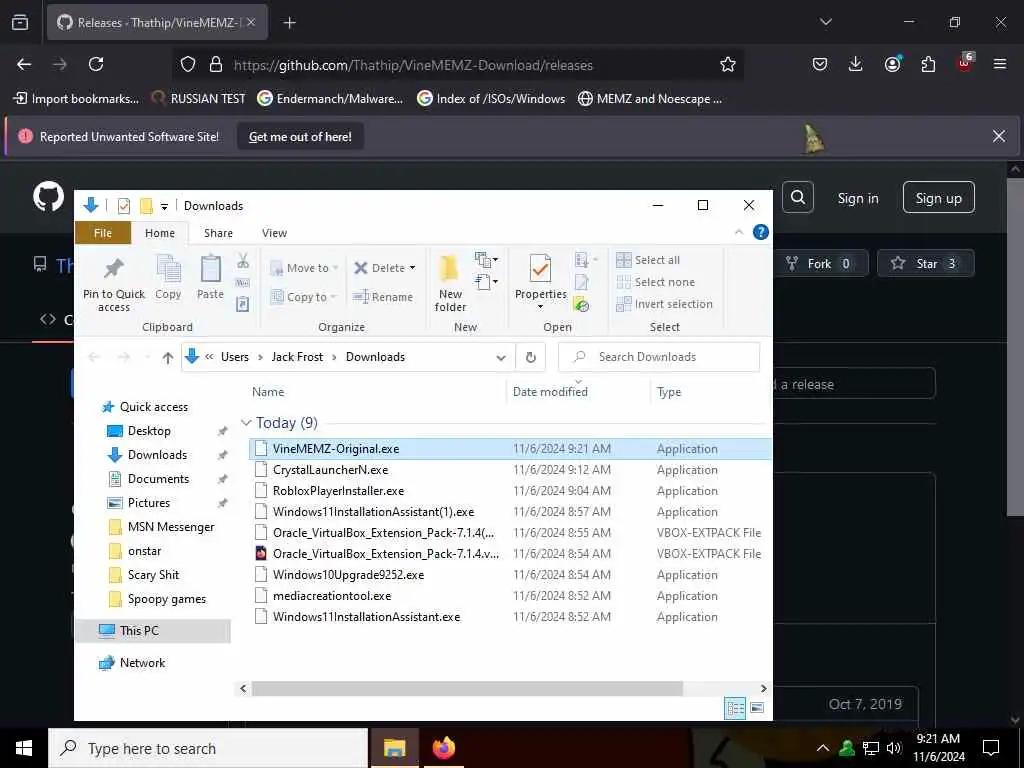Click GitHub Sign in link
The image size is (1024, 768).
pyautogui.click(x=858, y=198)
